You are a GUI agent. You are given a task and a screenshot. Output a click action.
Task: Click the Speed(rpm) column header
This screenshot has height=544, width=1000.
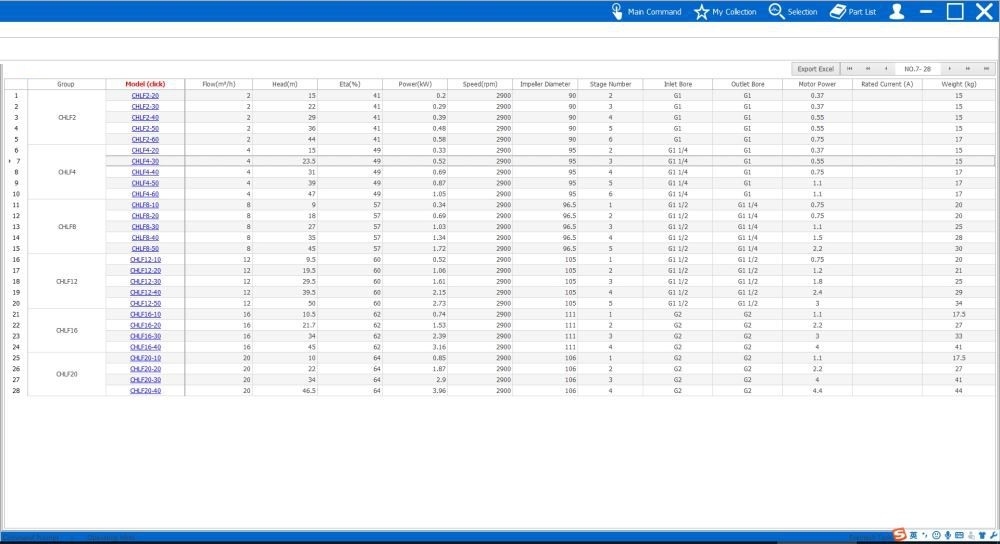tap(480, 84)
